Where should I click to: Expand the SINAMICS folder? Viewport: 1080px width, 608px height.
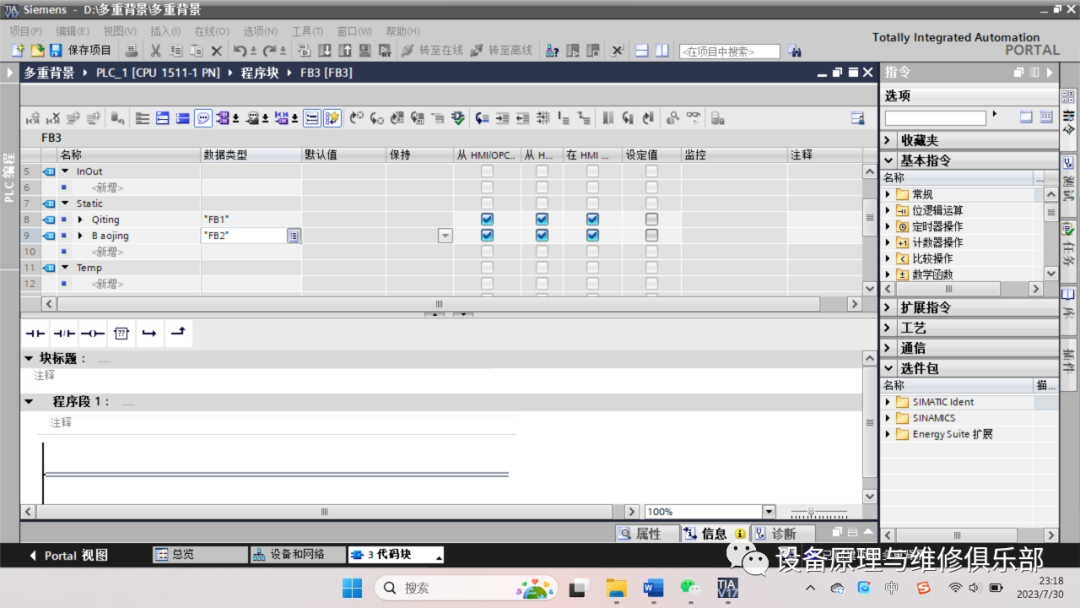tap(888, 418)
